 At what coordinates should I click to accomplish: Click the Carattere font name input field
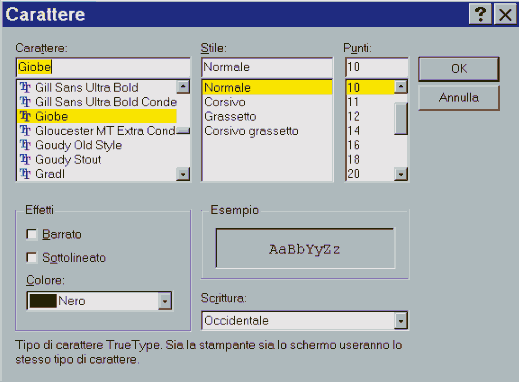(x=103, y=67)
